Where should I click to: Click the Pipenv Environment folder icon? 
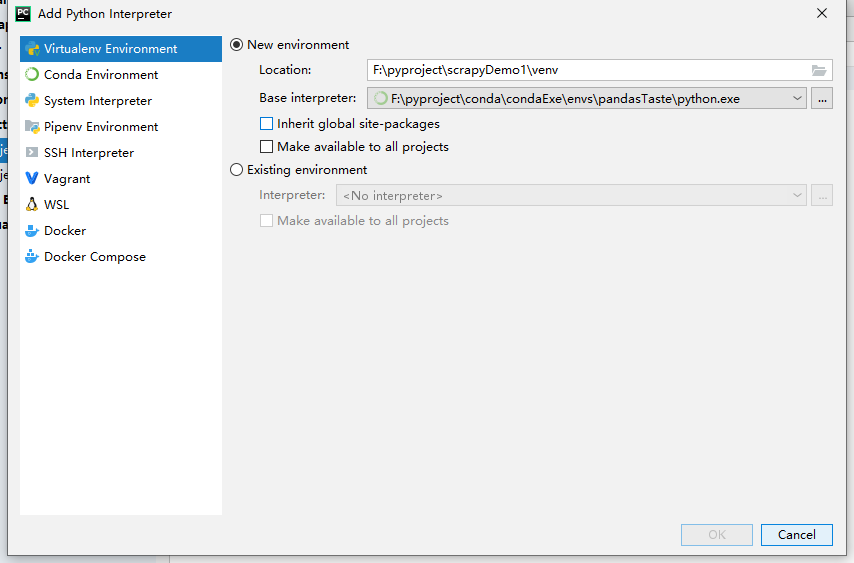pos(32,127)
